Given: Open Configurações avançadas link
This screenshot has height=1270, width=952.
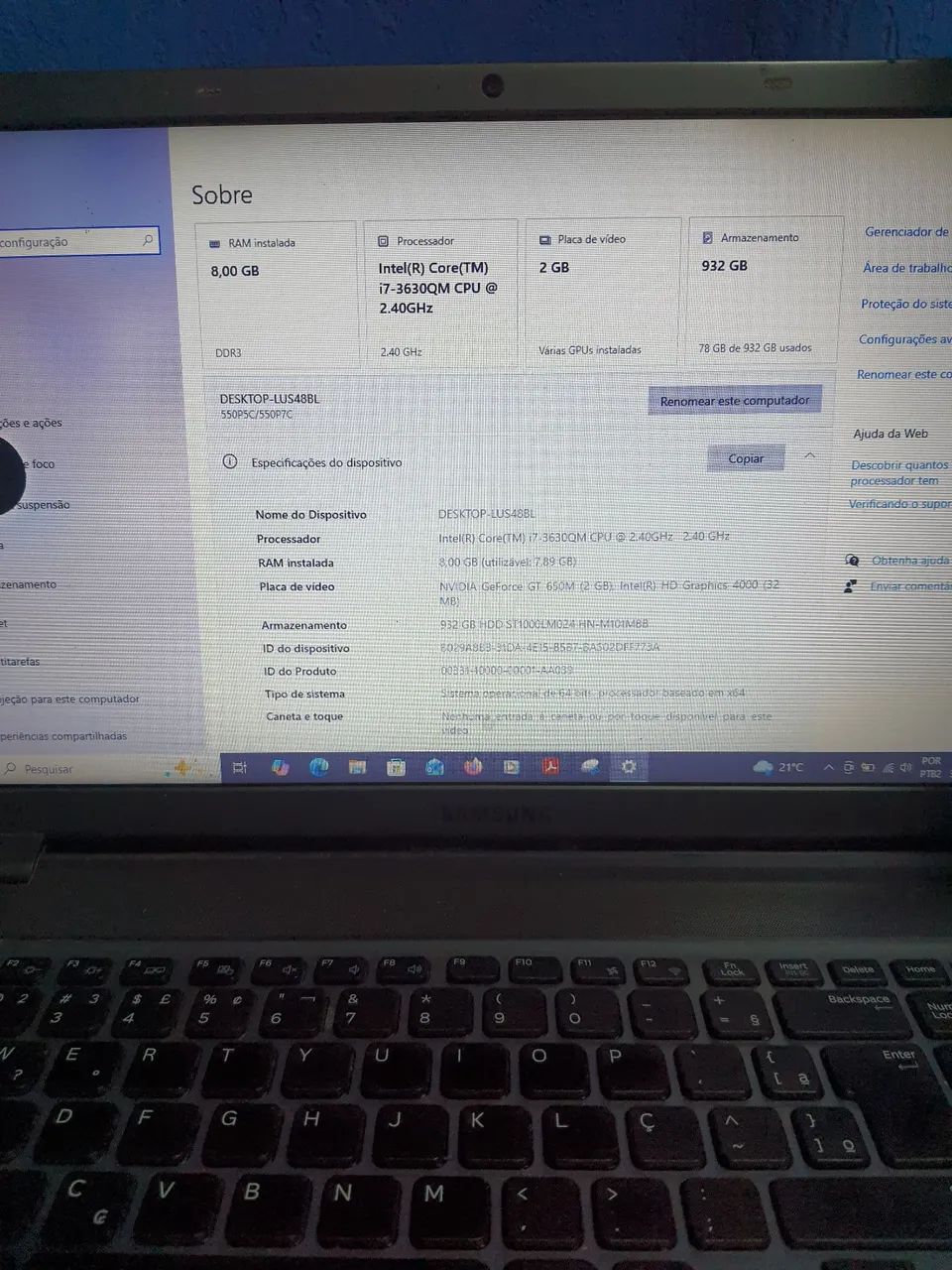Looking at the screenshot, I should tap(904, 339).
